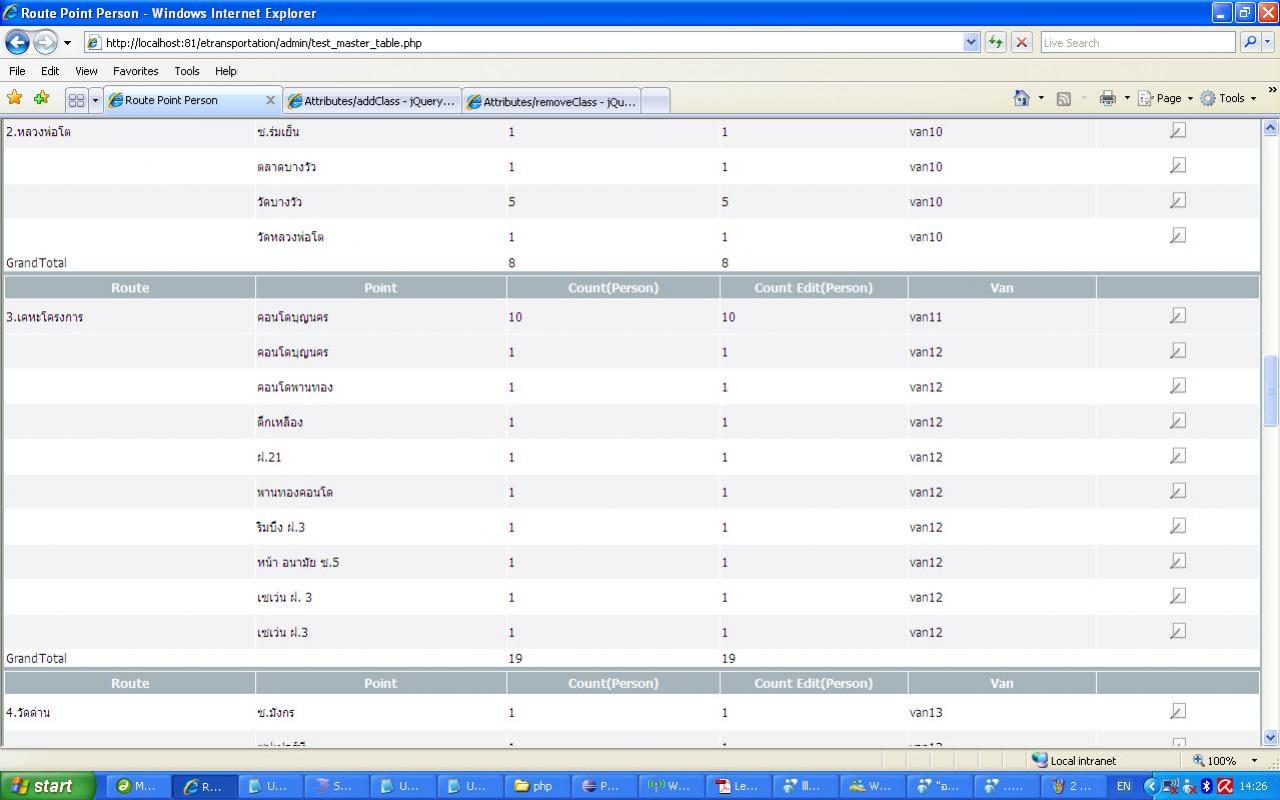Switch to Attributes/addClass jQuery tab

tap(372, 101)
